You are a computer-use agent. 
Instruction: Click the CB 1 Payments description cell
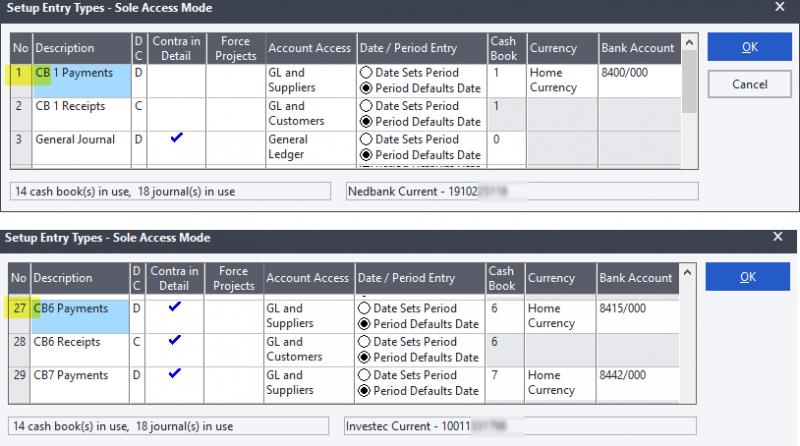[x=80, y=73]
